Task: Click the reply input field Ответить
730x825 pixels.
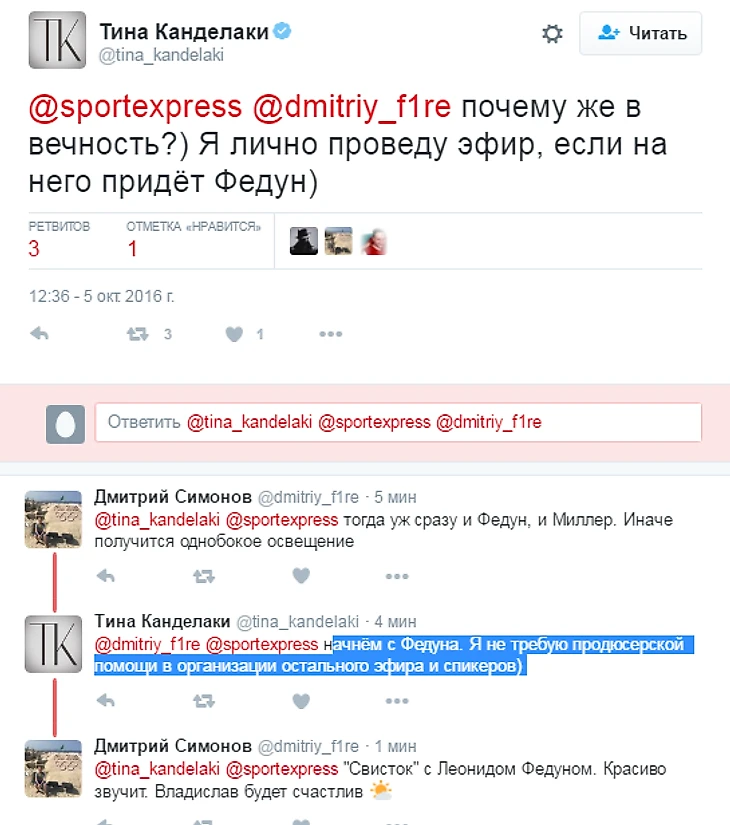Action: pos(398,422)
